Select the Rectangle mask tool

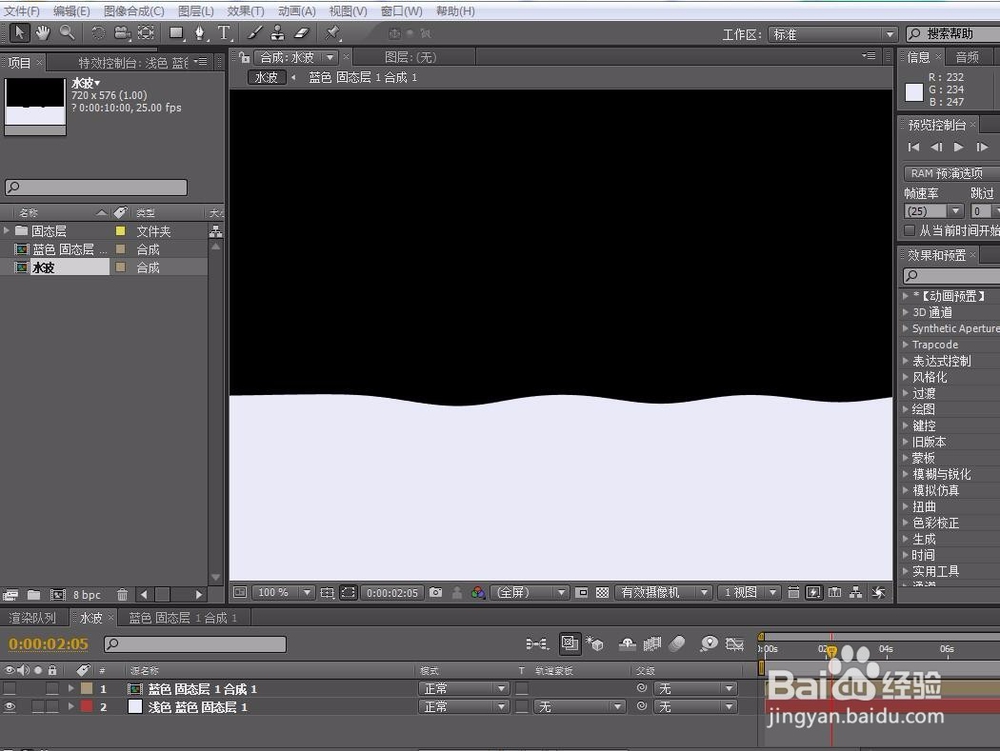point(176,33)
